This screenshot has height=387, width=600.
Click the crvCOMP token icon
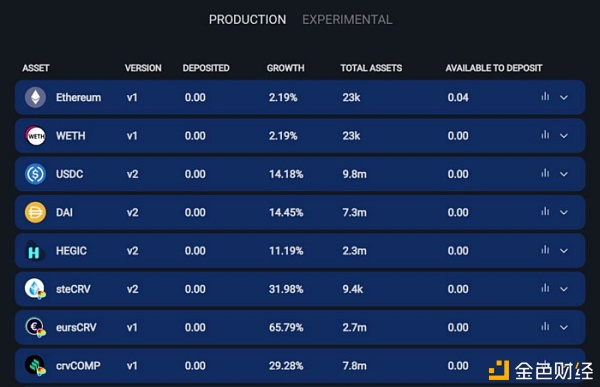[x=35, y=366]
